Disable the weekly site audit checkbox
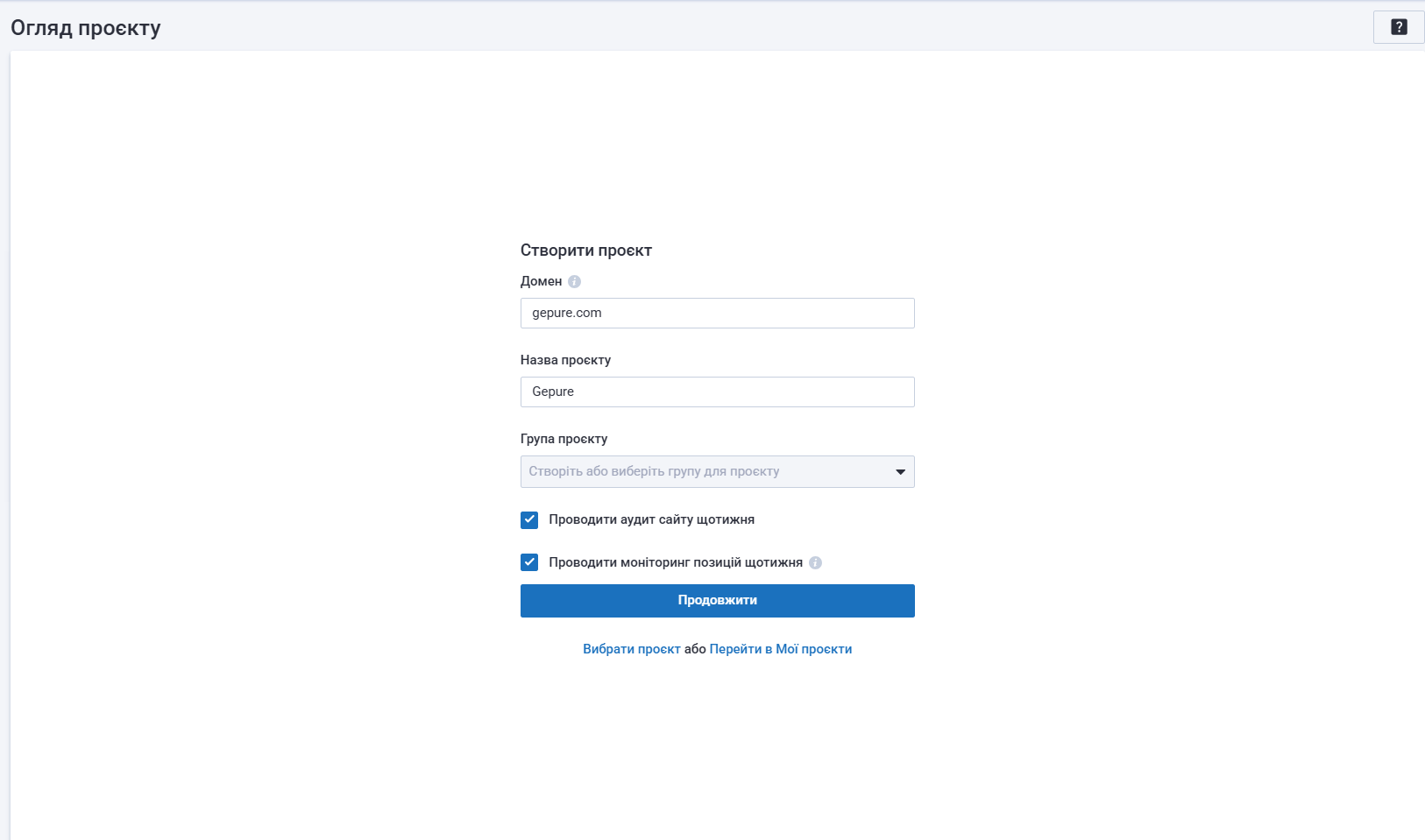Viewport: 1425px width, 840px height. click(529, 520)
